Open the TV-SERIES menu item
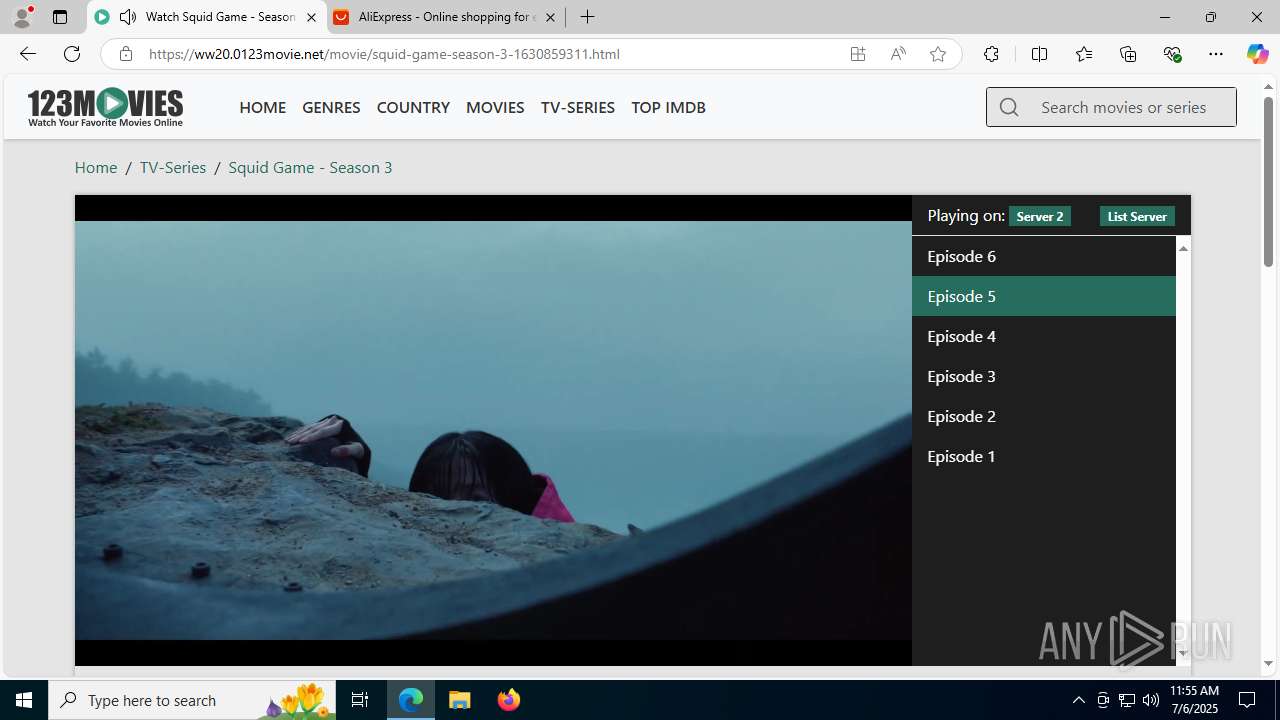 578,107
